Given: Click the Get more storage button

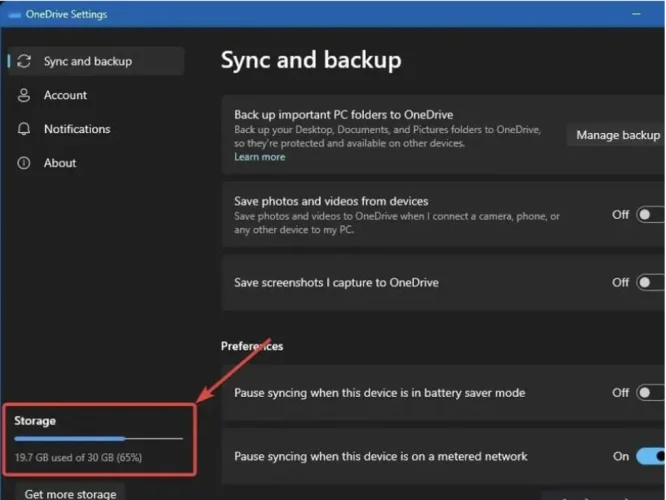Looking at the screenshot, I should (70, 493).
